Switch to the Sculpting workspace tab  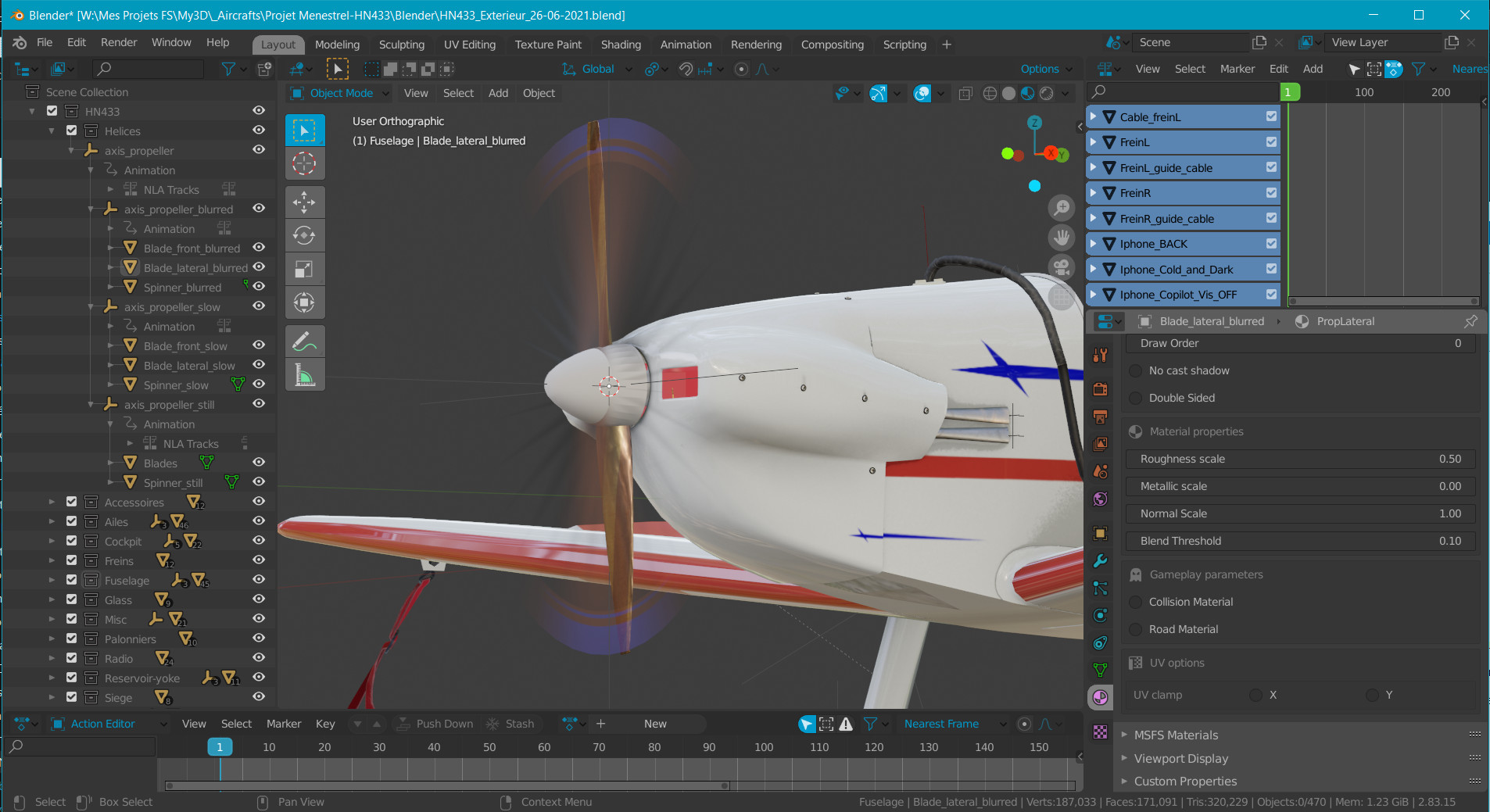(402, 45)
